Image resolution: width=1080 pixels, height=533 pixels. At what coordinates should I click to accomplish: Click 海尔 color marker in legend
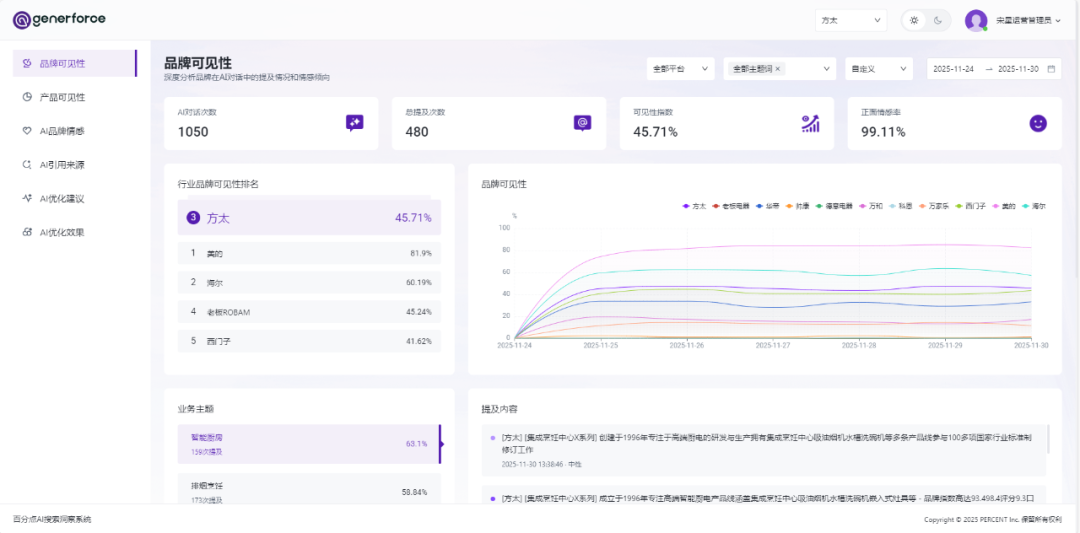[x=1025, y=206]
